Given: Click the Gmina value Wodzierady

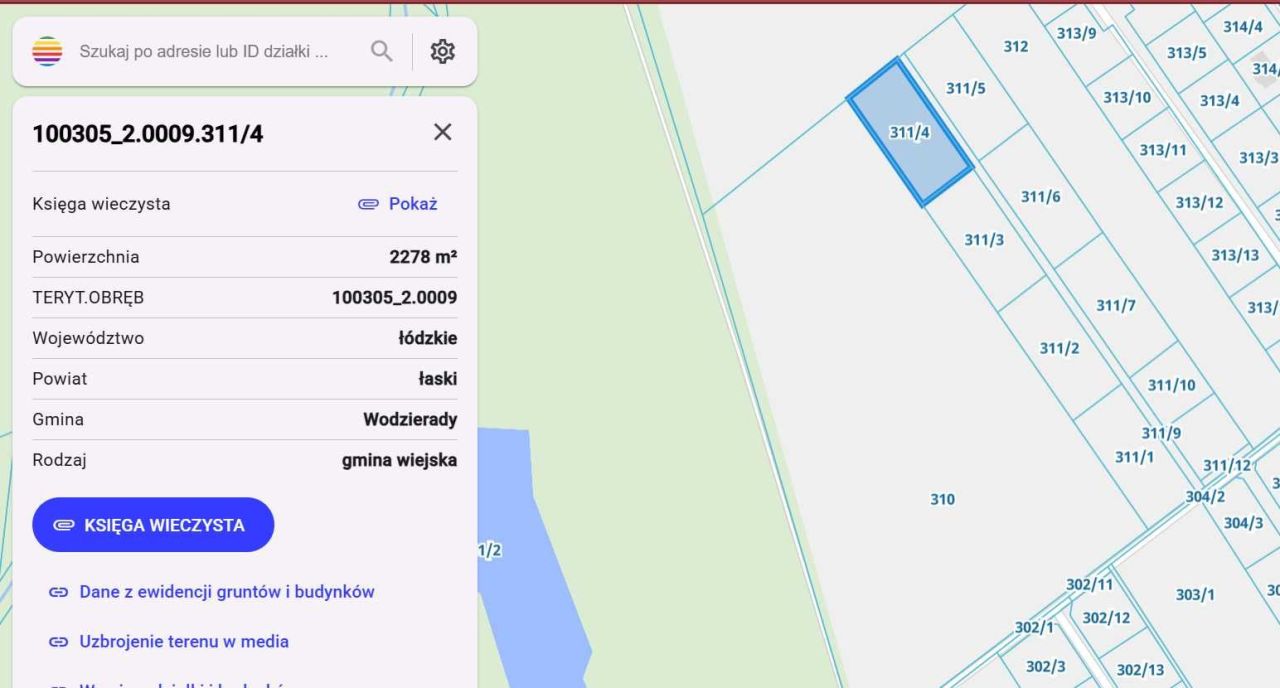Looking at the screenshot, I should point(410,420).
